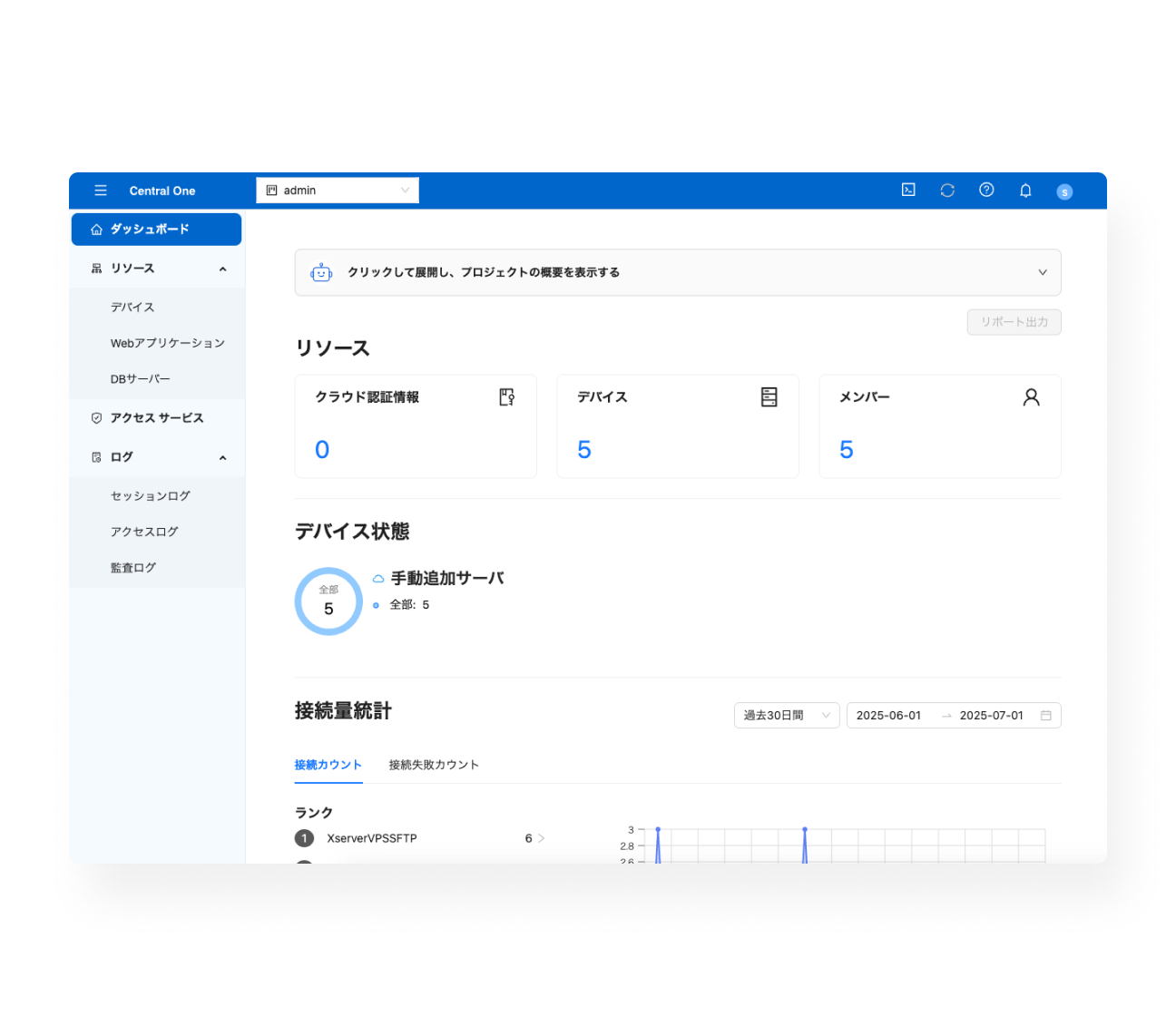Click the リポート出力 button

[1014, 322]
